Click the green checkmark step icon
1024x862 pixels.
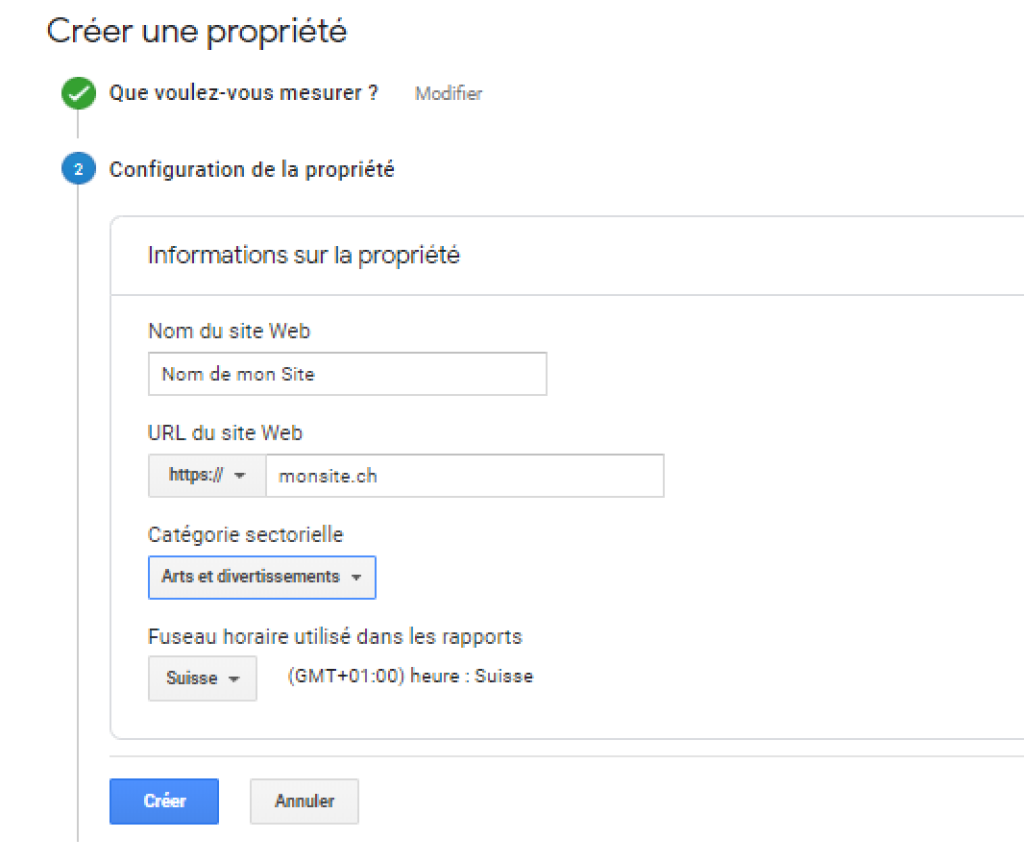pos(78,93)
